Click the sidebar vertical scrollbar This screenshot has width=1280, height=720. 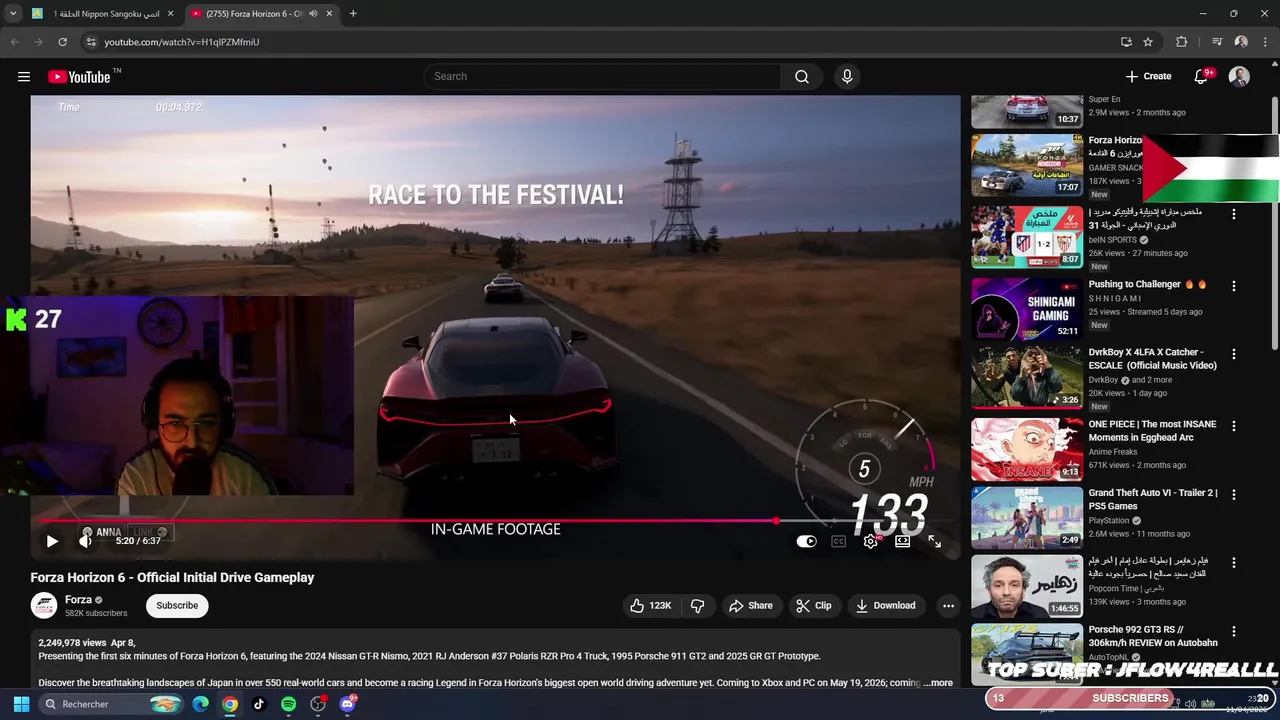[x=1274, y=223]
